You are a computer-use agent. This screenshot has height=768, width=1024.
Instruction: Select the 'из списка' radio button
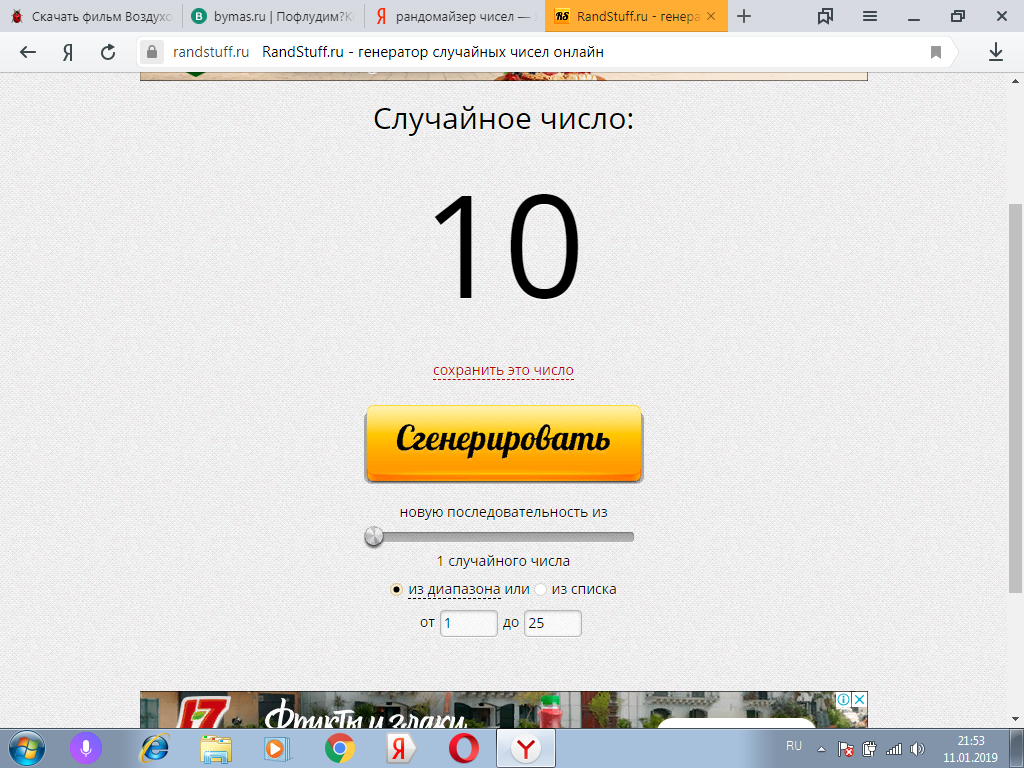pos(541,590)
